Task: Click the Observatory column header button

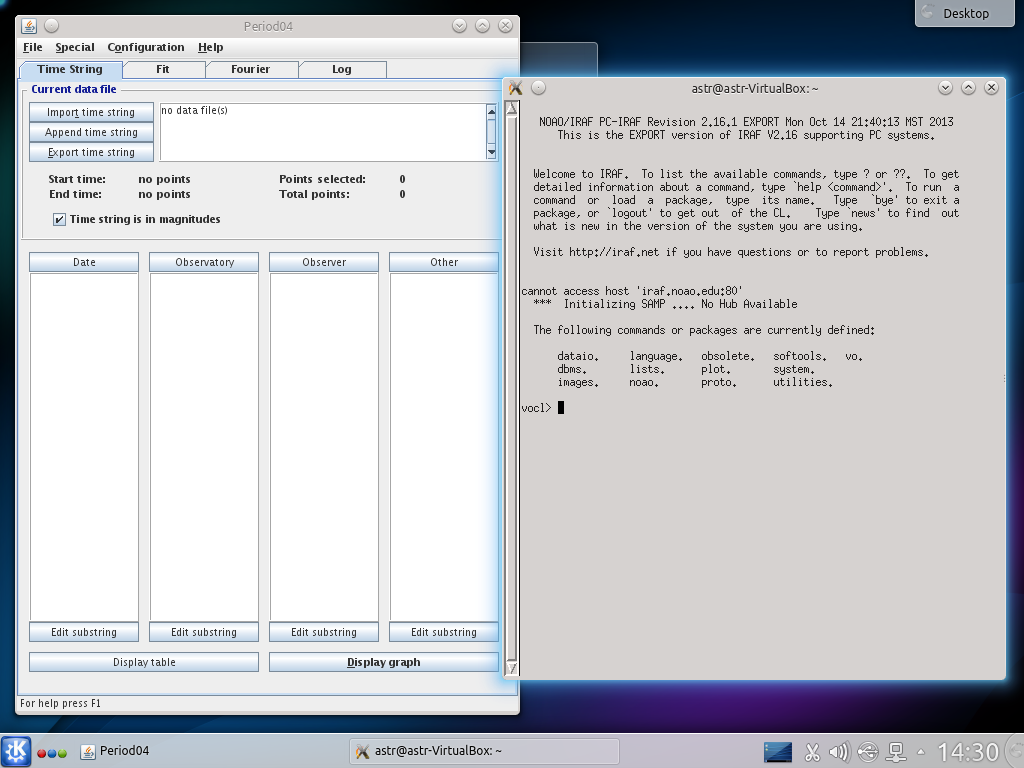Action: coord(204,262)
